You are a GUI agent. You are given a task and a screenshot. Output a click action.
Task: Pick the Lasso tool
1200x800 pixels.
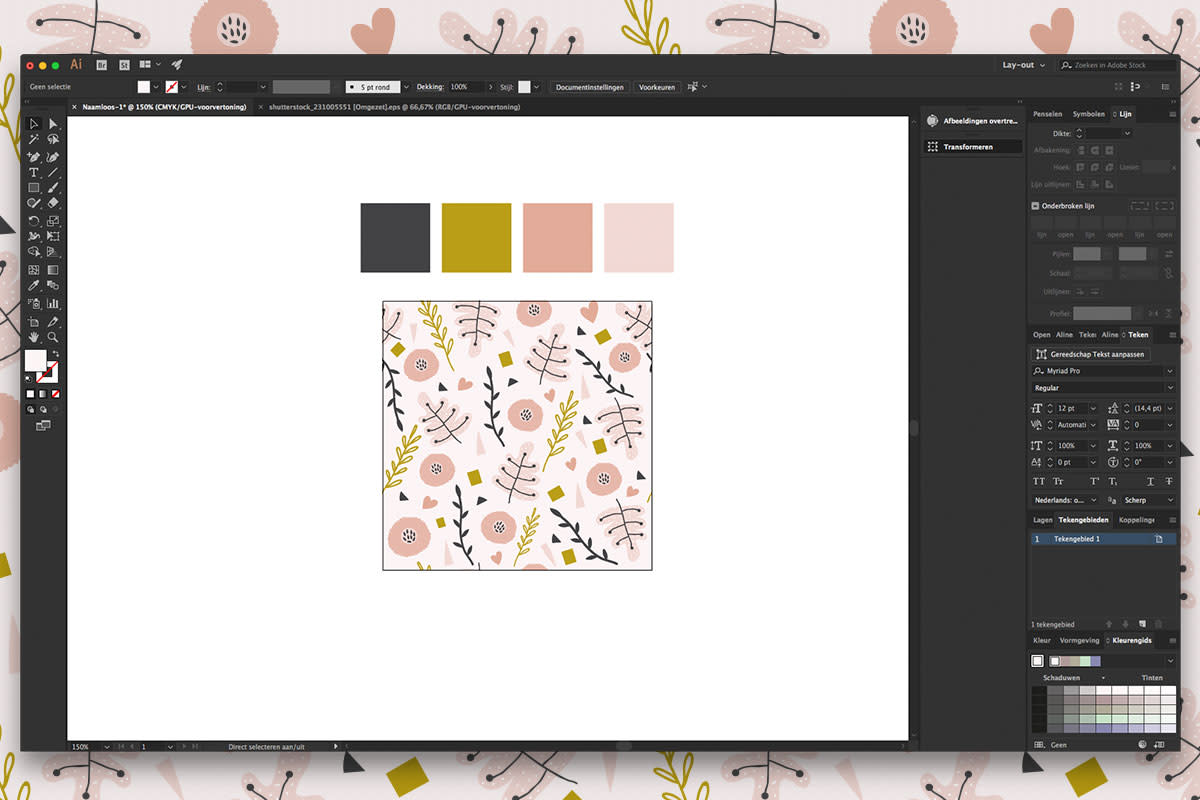[53, 140]
